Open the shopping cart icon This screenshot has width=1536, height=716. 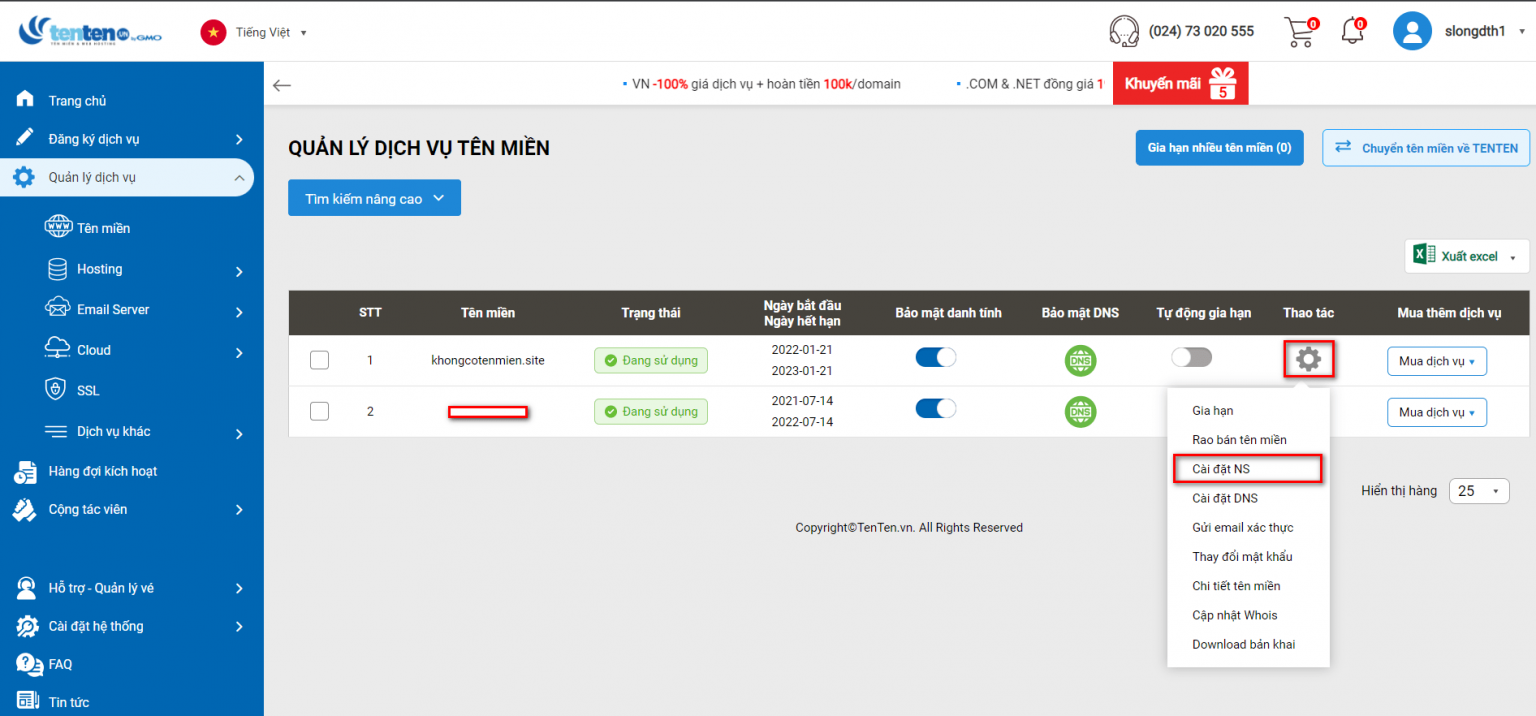[1299, 31]
